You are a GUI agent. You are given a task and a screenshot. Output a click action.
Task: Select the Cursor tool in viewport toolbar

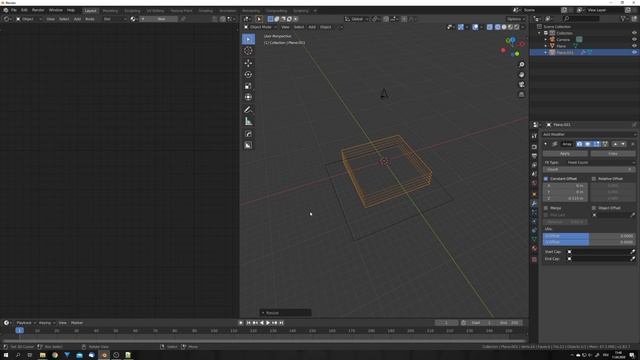click(x=248, y=51)
